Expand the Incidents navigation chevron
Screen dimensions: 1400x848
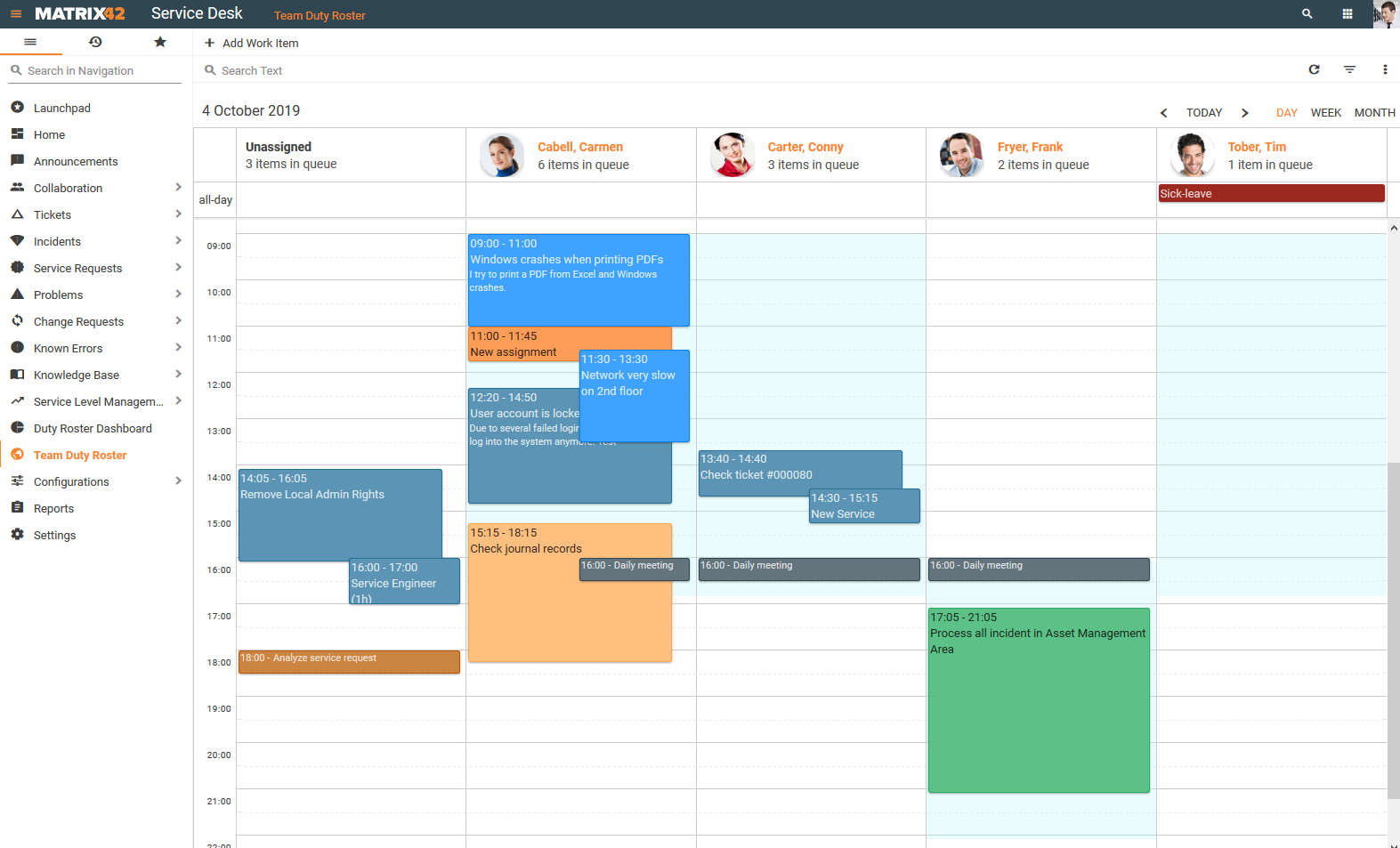pos(178,241)
